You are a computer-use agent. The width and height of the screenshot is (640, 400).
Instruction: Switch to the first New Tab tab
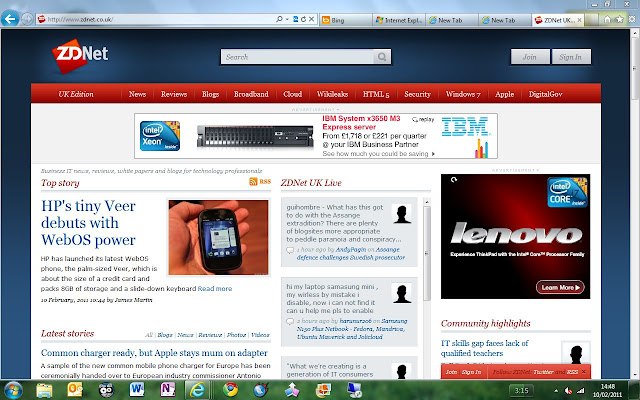[x=452, y=20]
